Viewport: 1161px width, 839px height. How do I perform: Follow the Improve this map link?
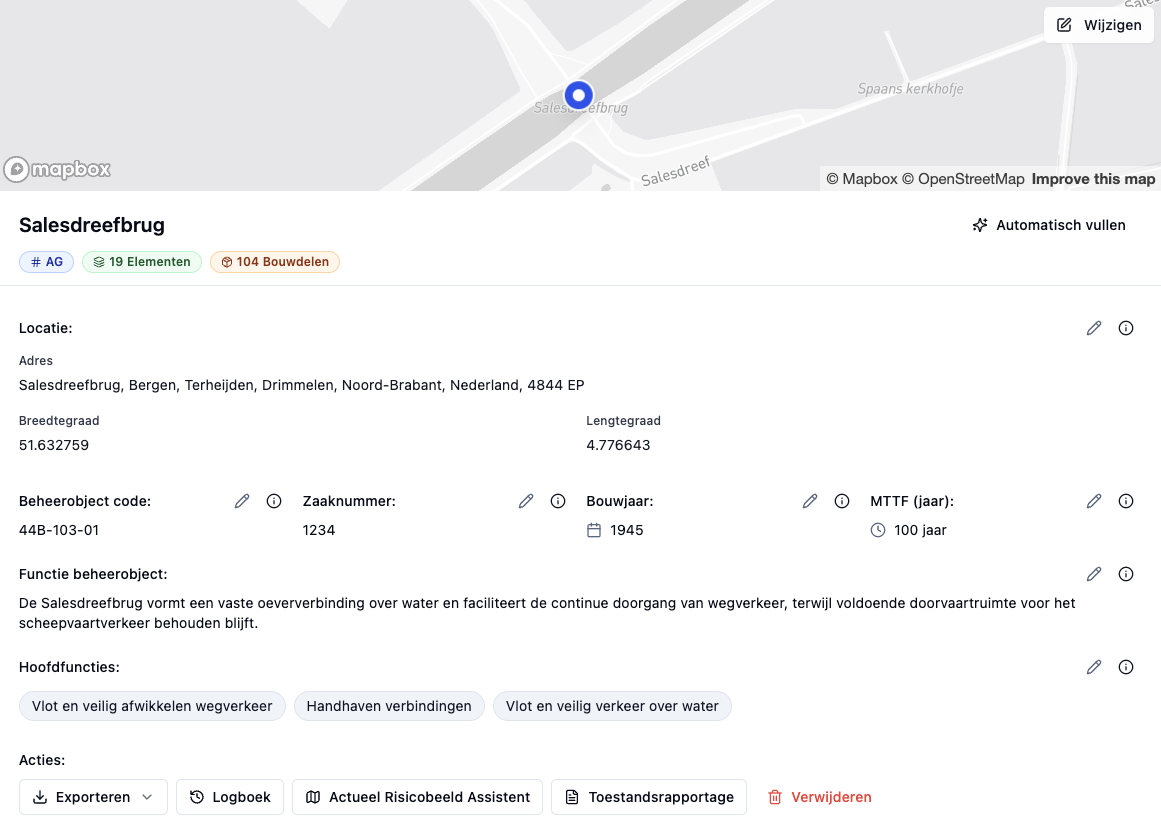1093,179
